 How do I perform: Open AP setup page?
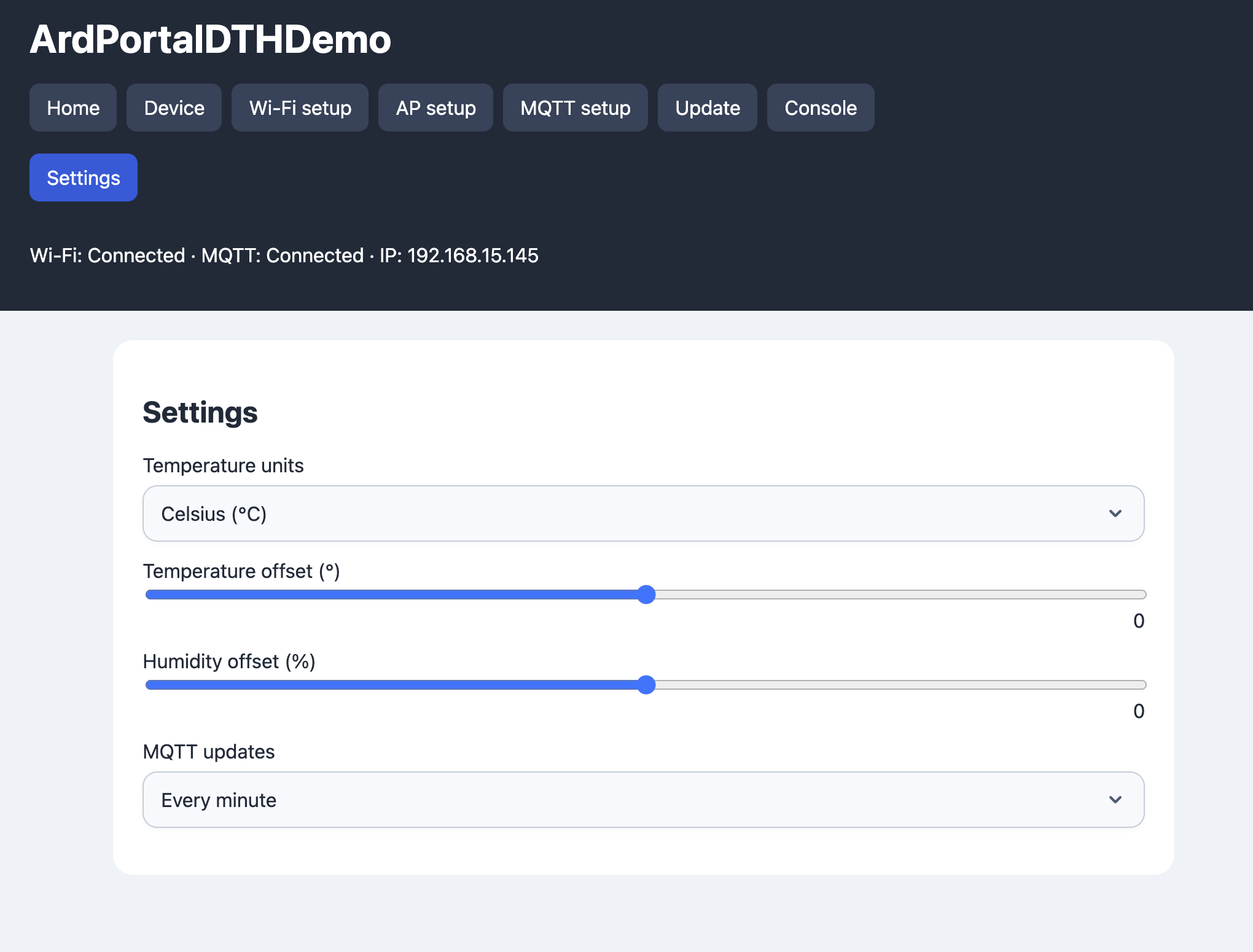point(435,107)
